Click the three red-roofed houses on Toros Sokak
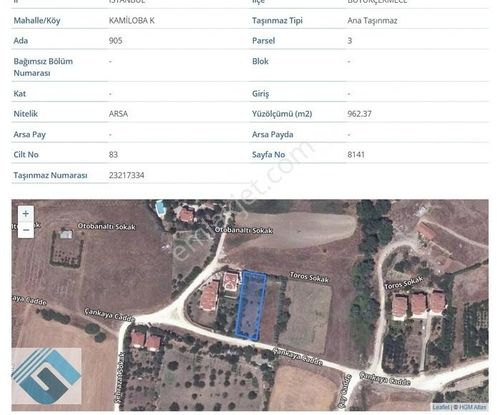 pos(419,305)
